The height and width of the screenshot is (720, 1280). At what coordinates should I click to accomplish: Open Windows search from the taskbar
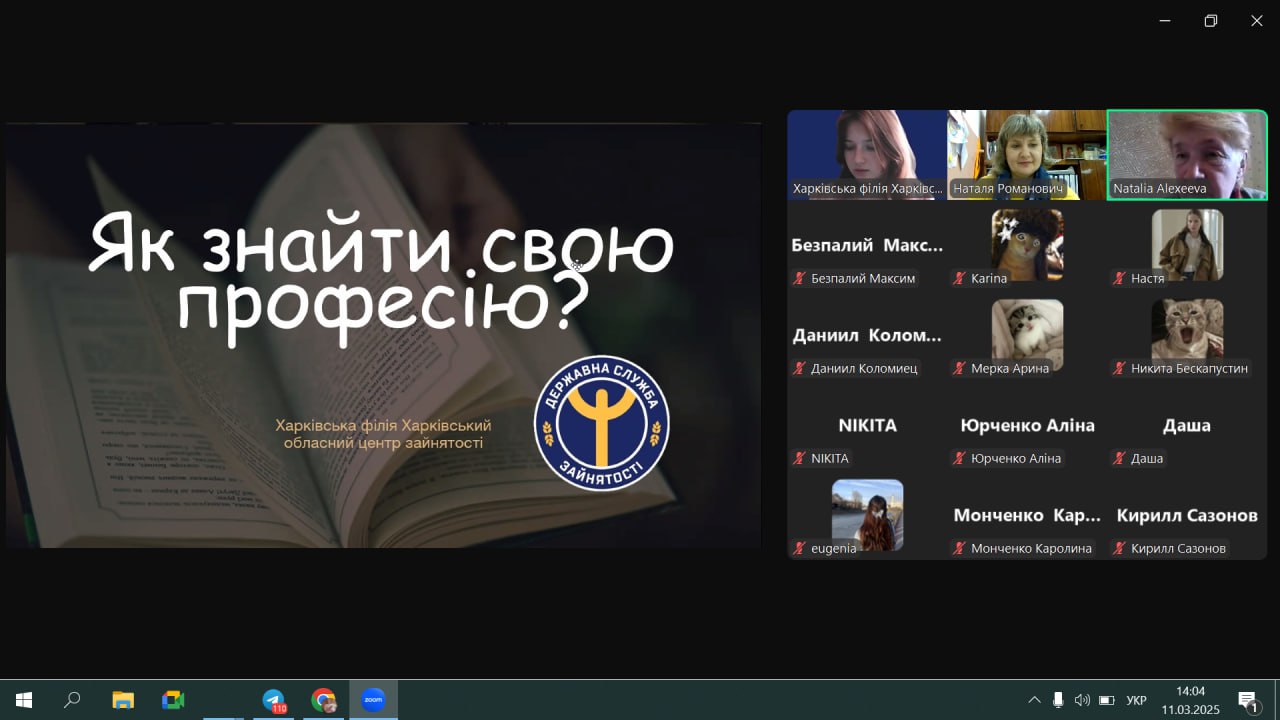[72, 700]
